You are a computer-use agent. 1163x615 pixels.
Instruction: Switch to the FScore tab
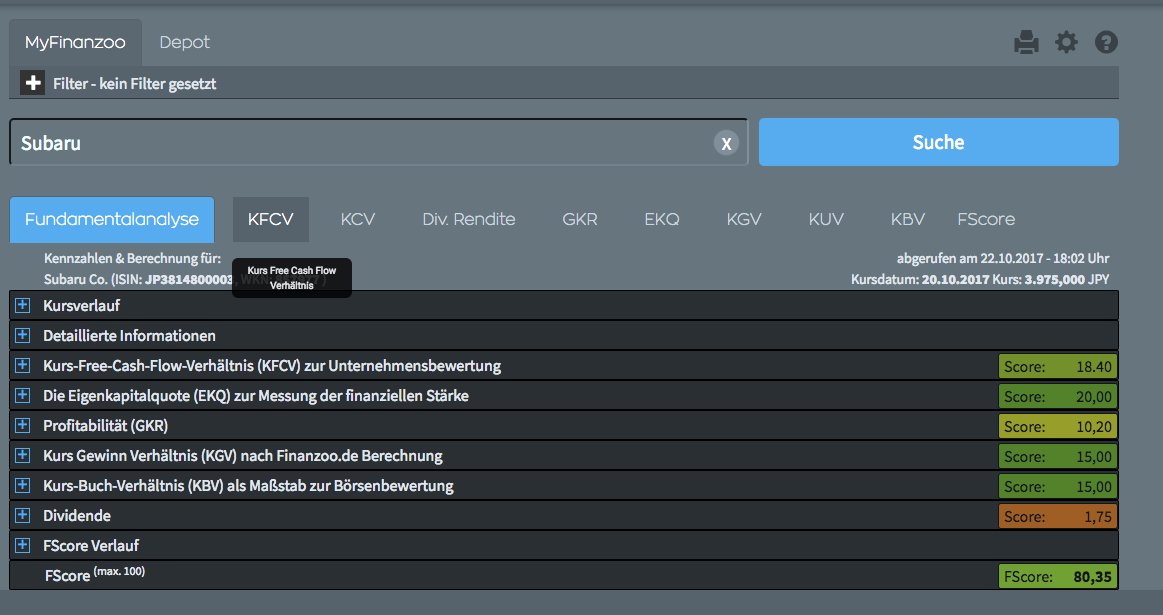coord(985,219)
